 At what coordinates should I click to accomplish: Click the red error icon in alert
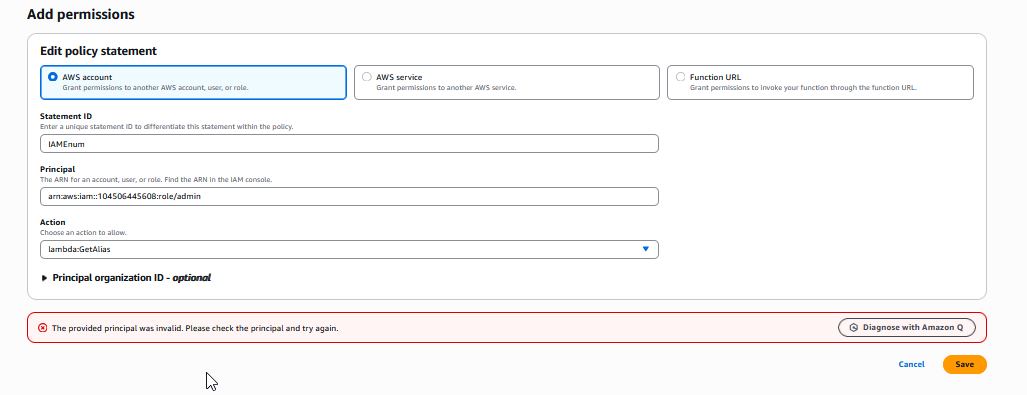click(43, 328)
